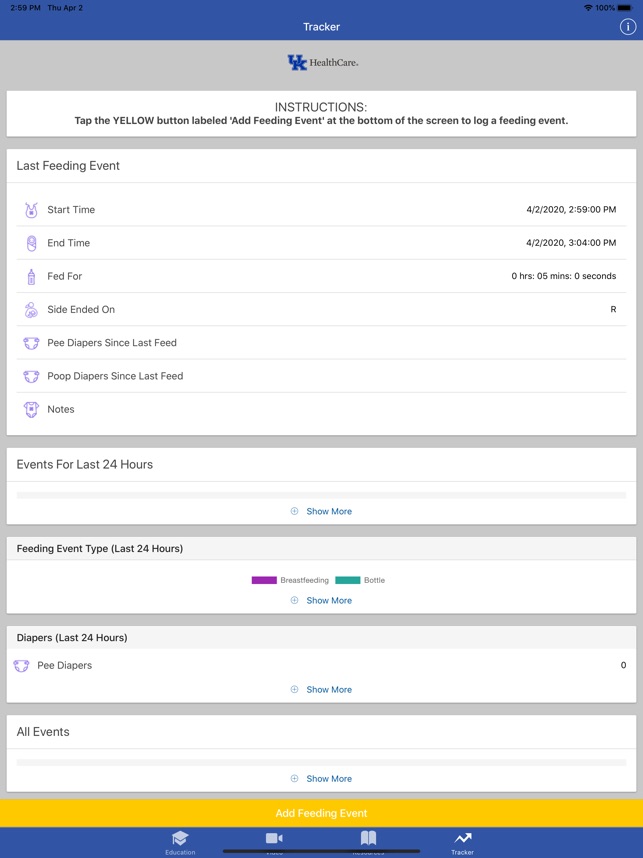643x858 pixels.
Task: Switch to the Resources book tab
Action: (x=368, y=841)
